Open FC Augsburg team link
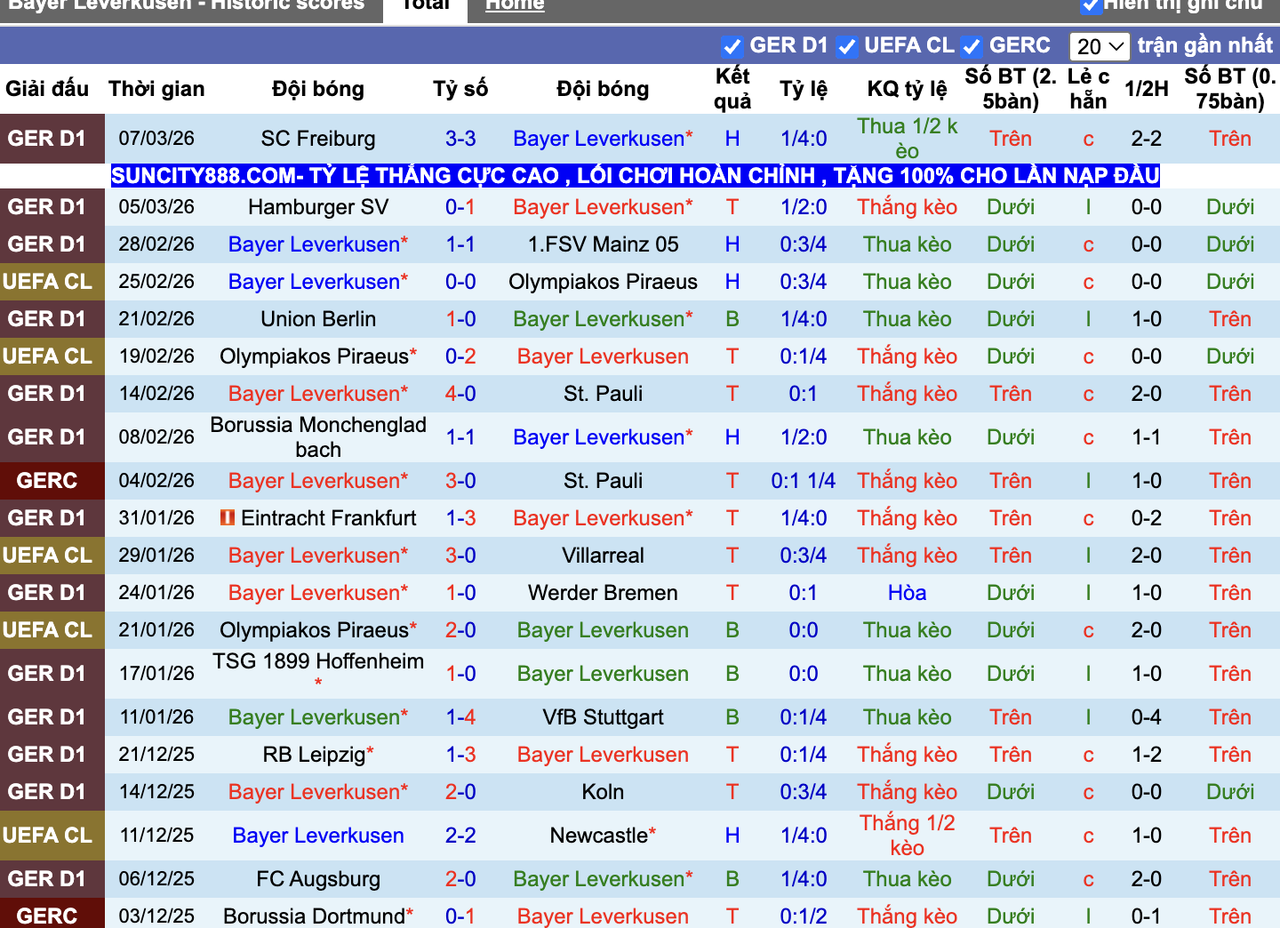The height and width of the screenshot is (928, 1280). click(318, 879)
